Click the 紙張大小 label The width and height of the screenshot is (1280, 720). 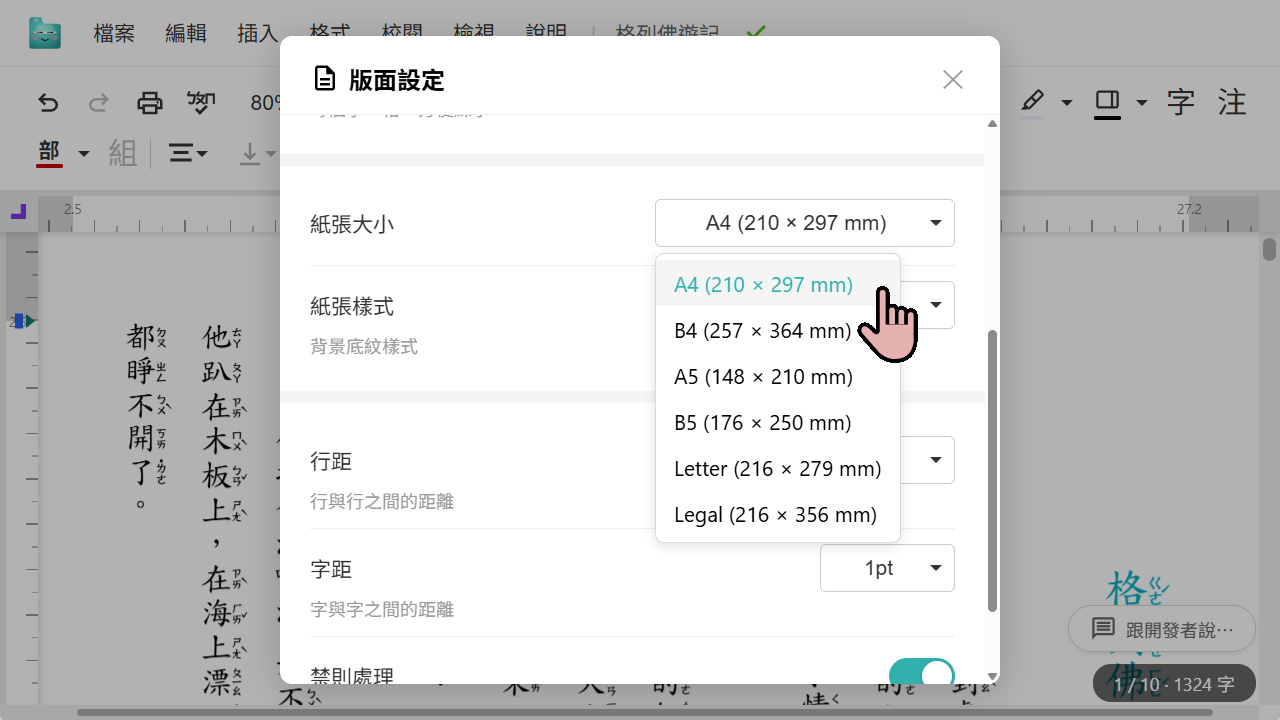pos(352,224)
